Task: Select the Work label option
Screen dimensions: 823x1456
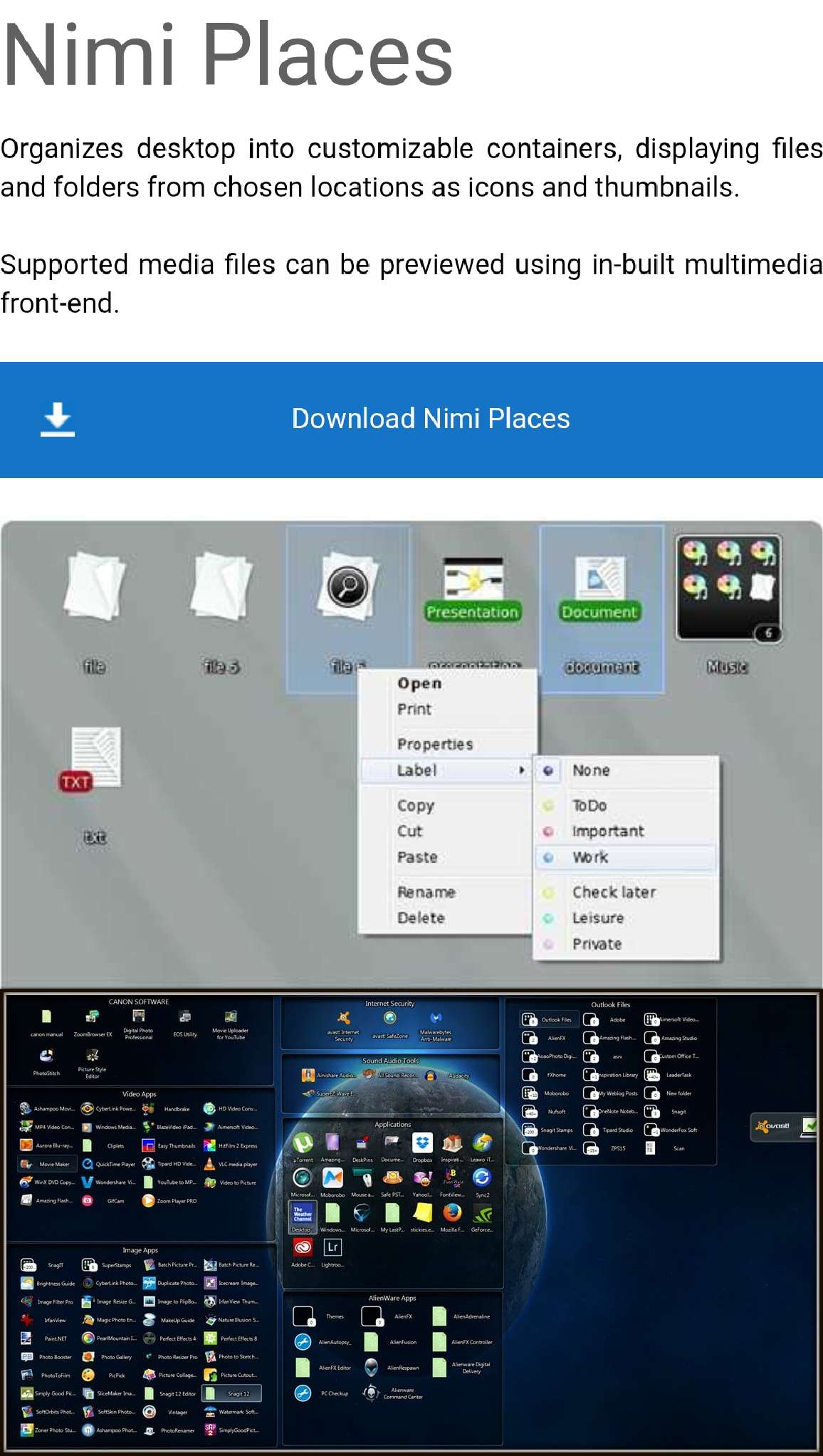Action: pos(626,857)
